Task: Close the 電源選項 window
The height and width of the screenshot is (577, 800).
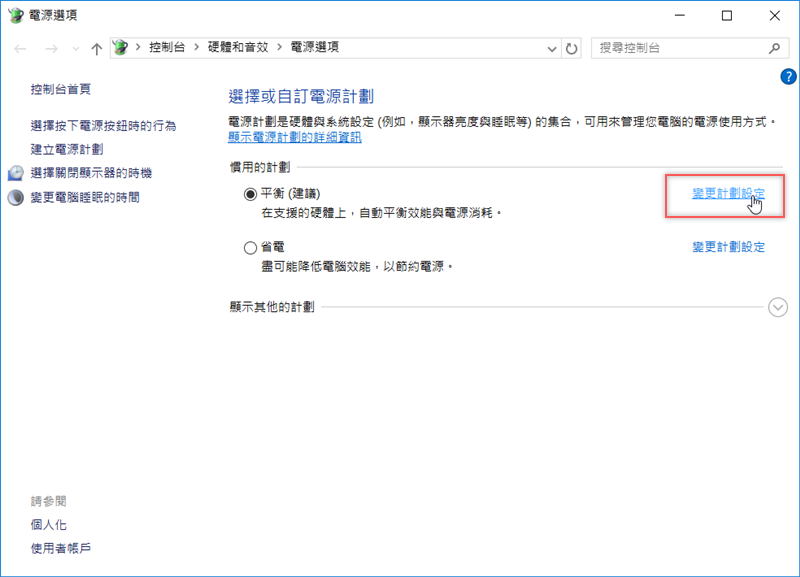Action: click(x=774, y=15)
